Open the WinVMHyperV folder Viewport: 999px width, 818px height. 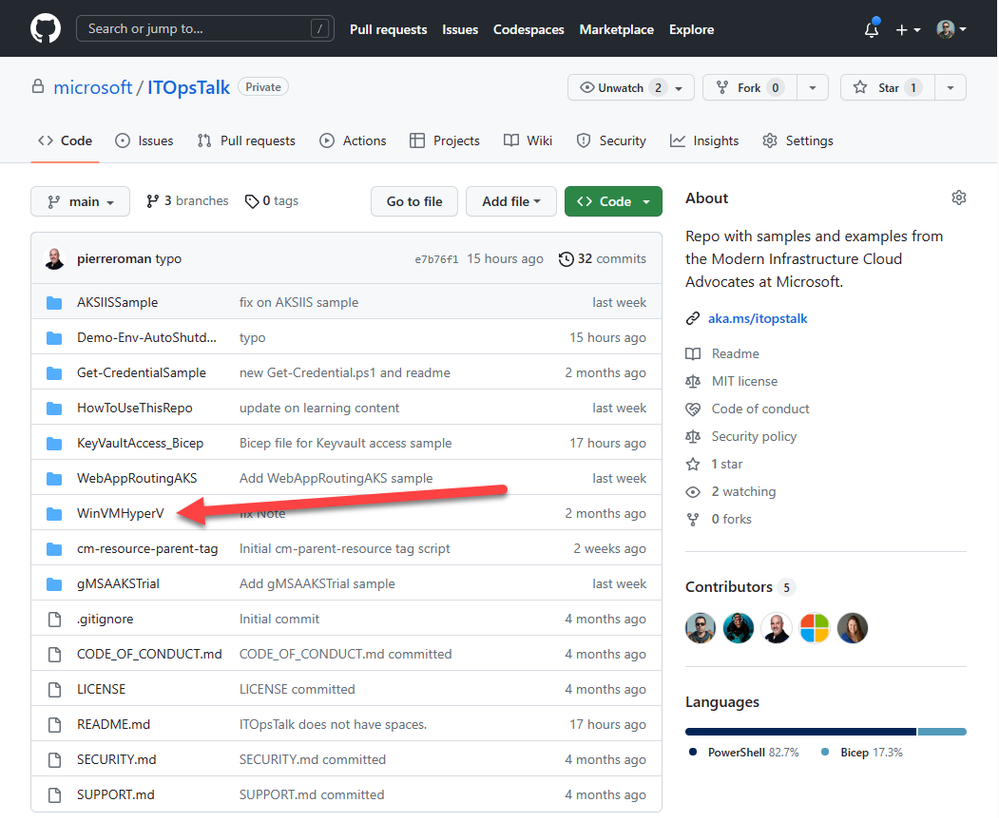(120, 513)
